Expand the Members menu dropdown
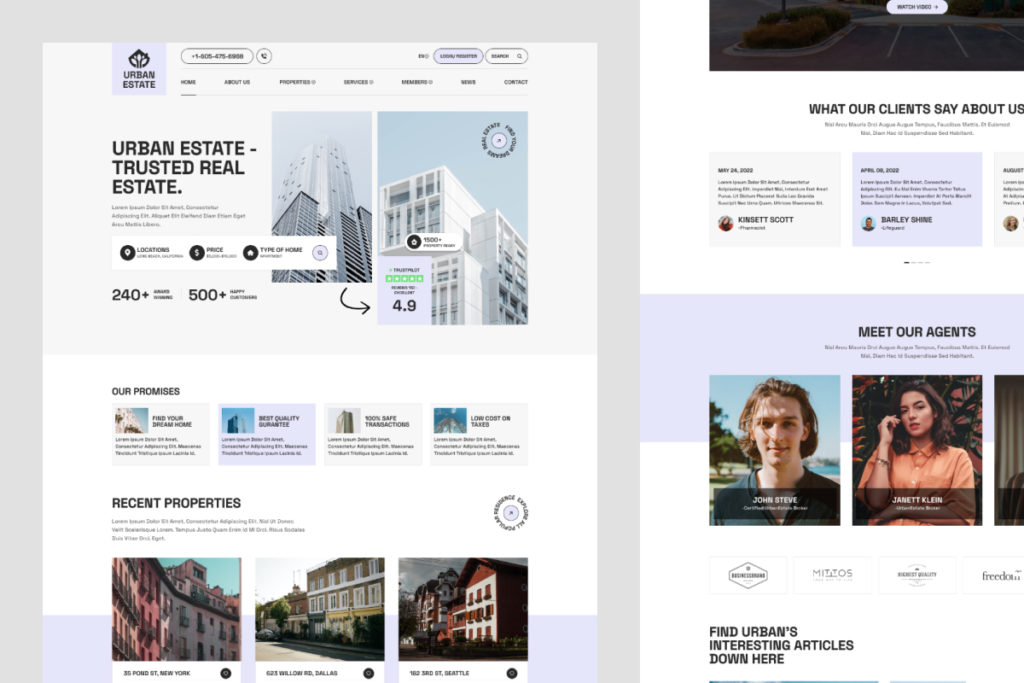 [417, 82]
